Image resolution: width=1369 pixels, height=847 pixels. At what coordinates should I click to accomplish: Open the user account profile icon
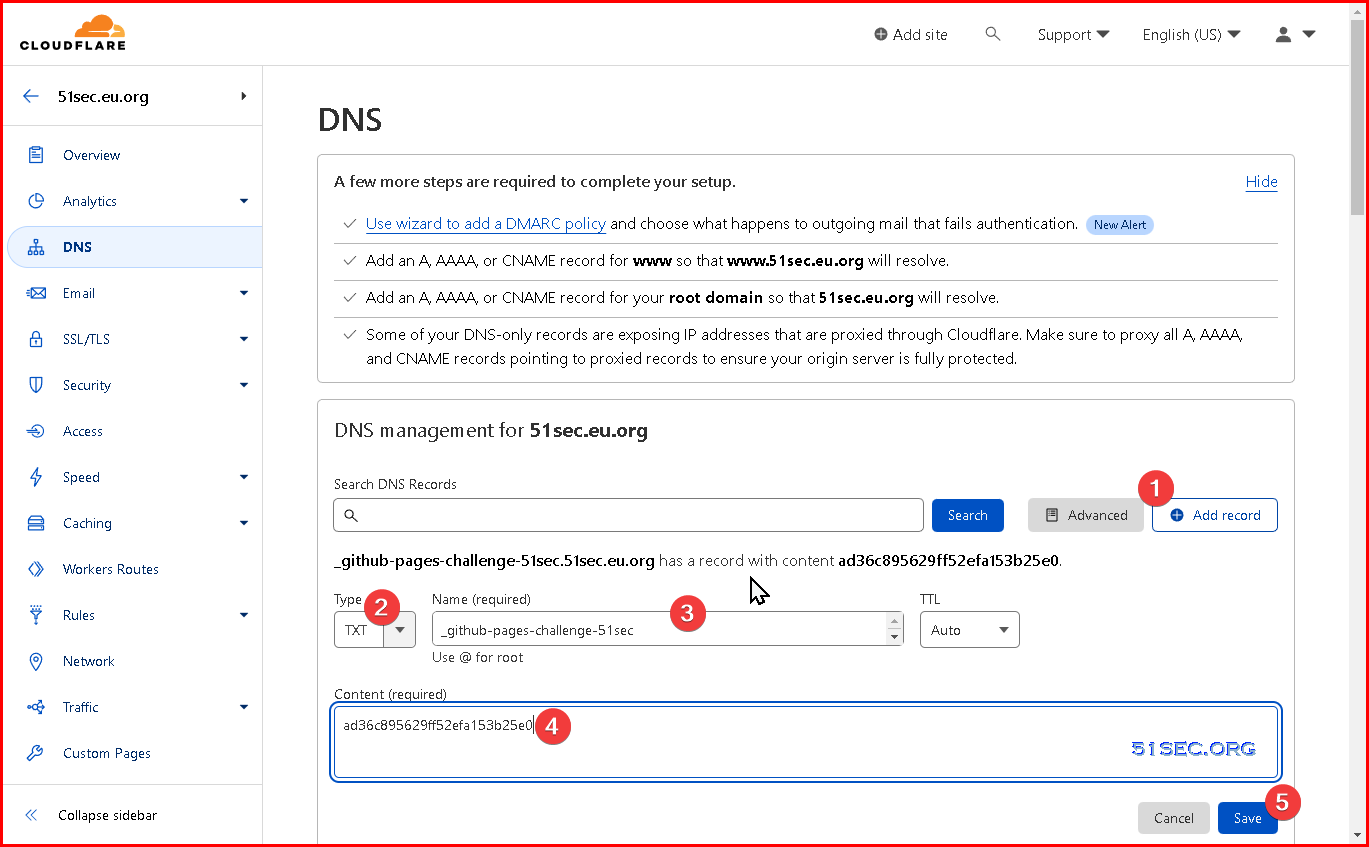tap(1284, 34)
